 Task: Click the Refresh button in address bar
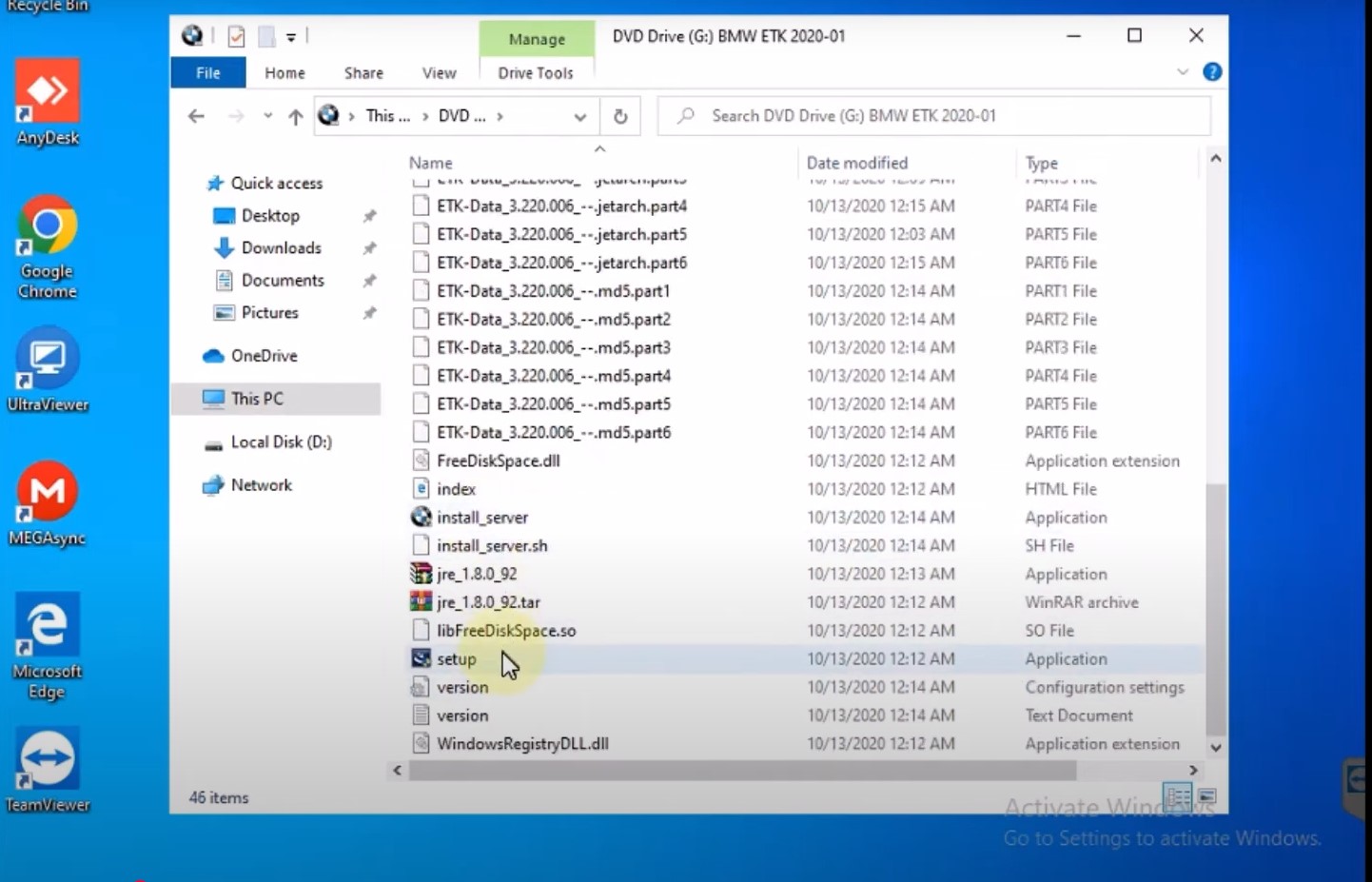[x=620, y=116]
